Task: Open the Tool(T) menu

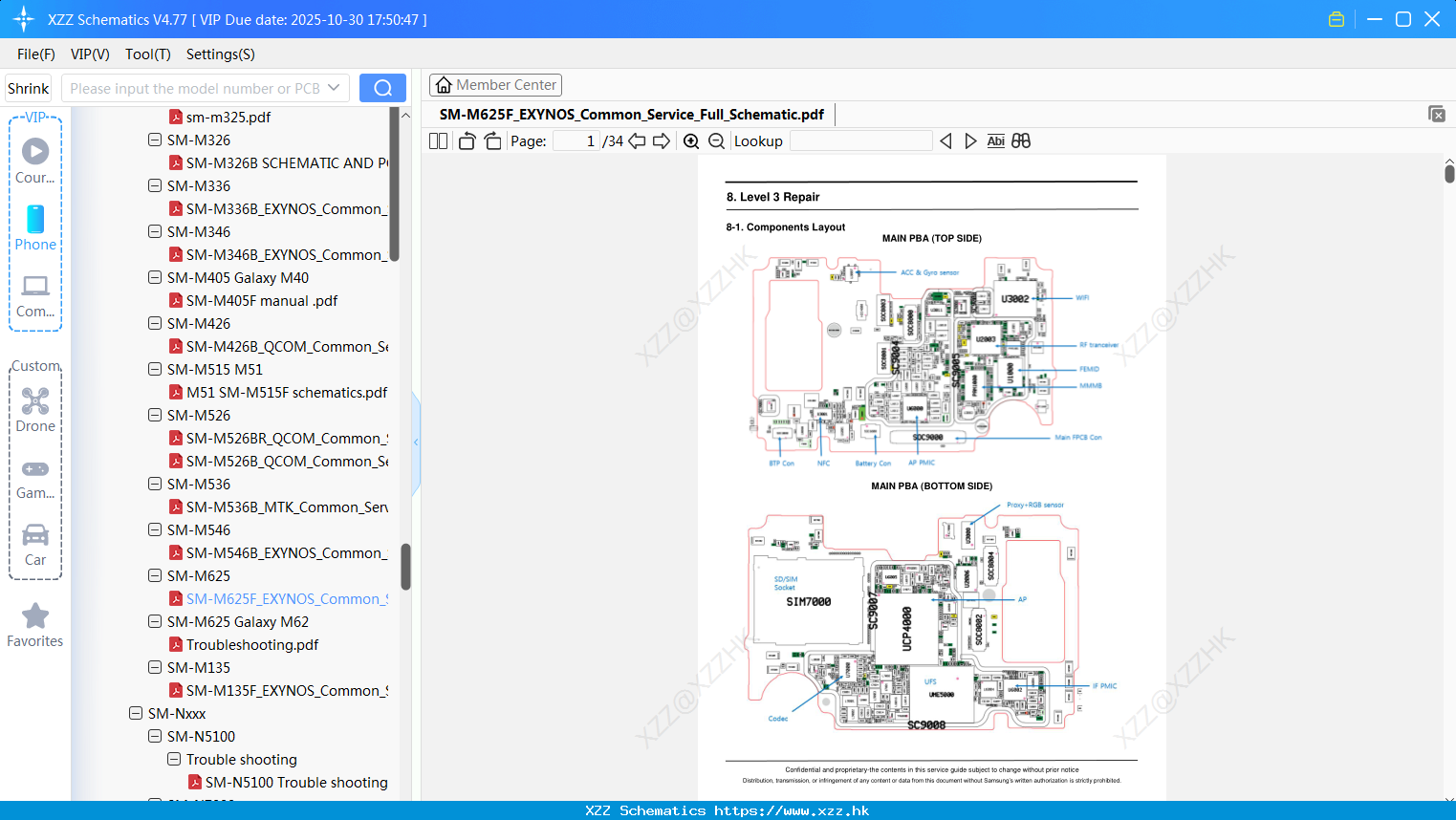Action: (148, 54)
